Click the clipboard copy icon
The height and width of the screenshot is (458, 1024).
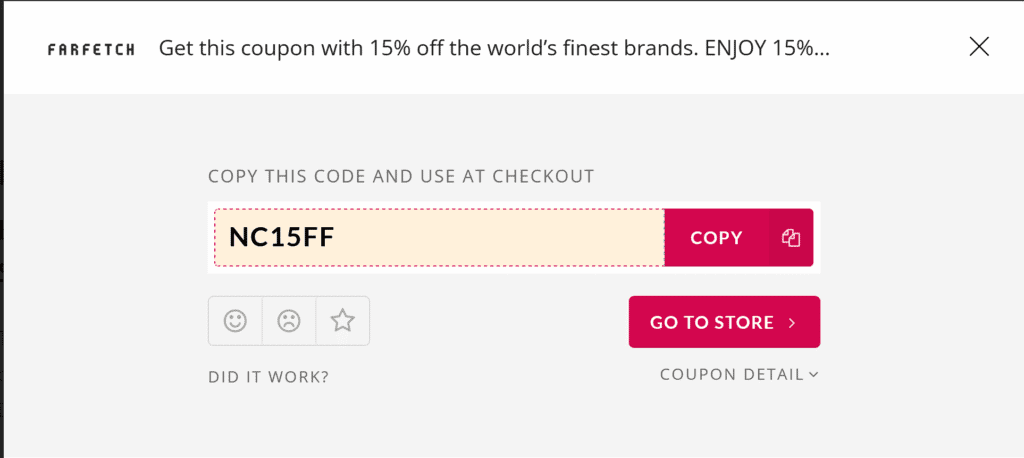coord(791,238)
